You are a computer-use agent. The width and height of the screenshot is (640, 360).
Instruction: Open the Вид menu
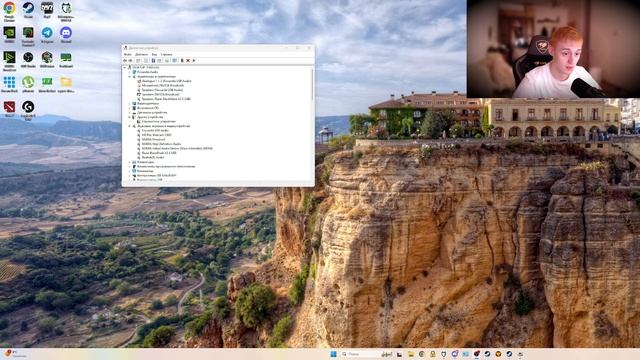[x=154, y=54]
